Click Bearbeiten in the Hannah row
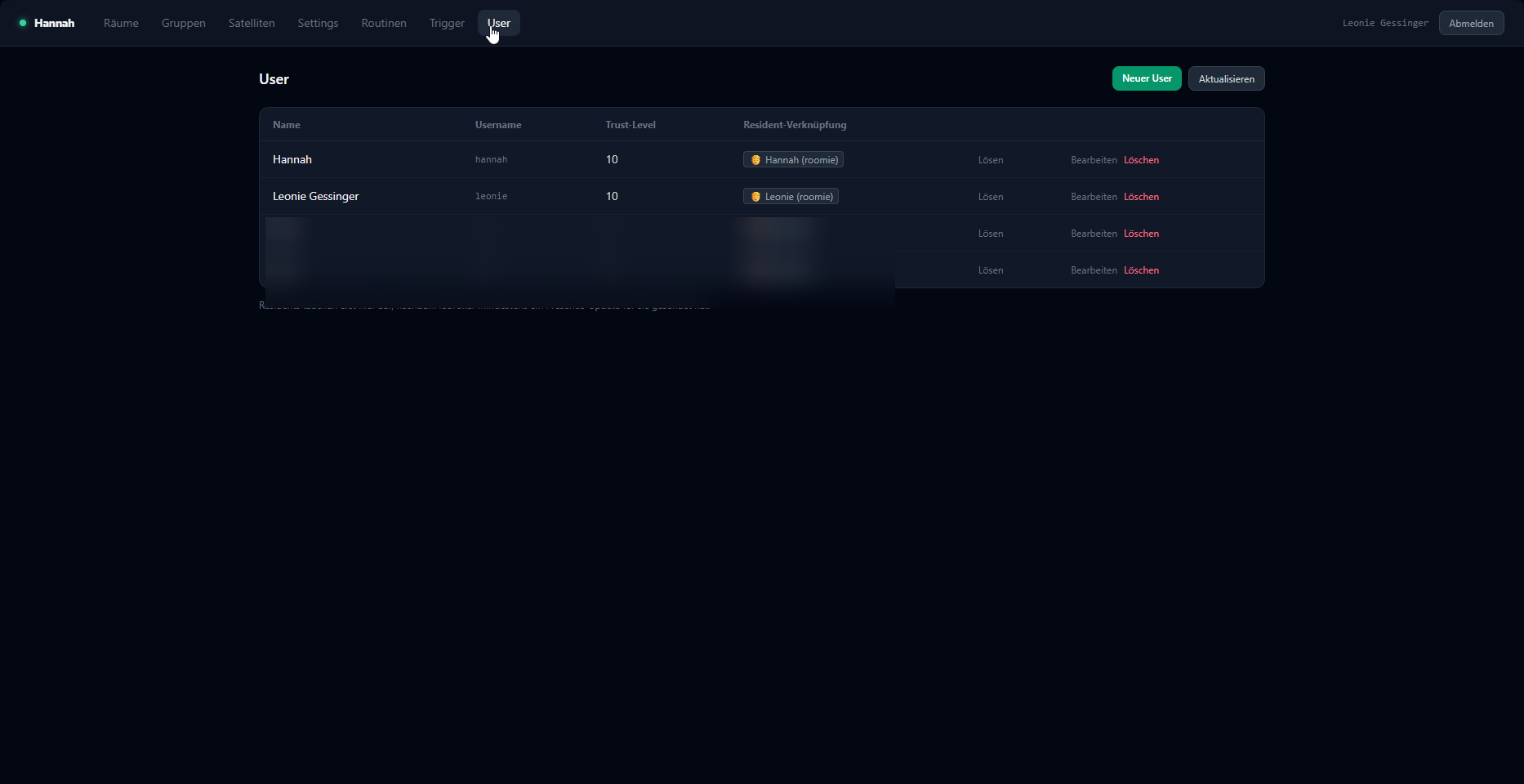1524x784 pixels. pyautogui.click(x=1094, y=160)
